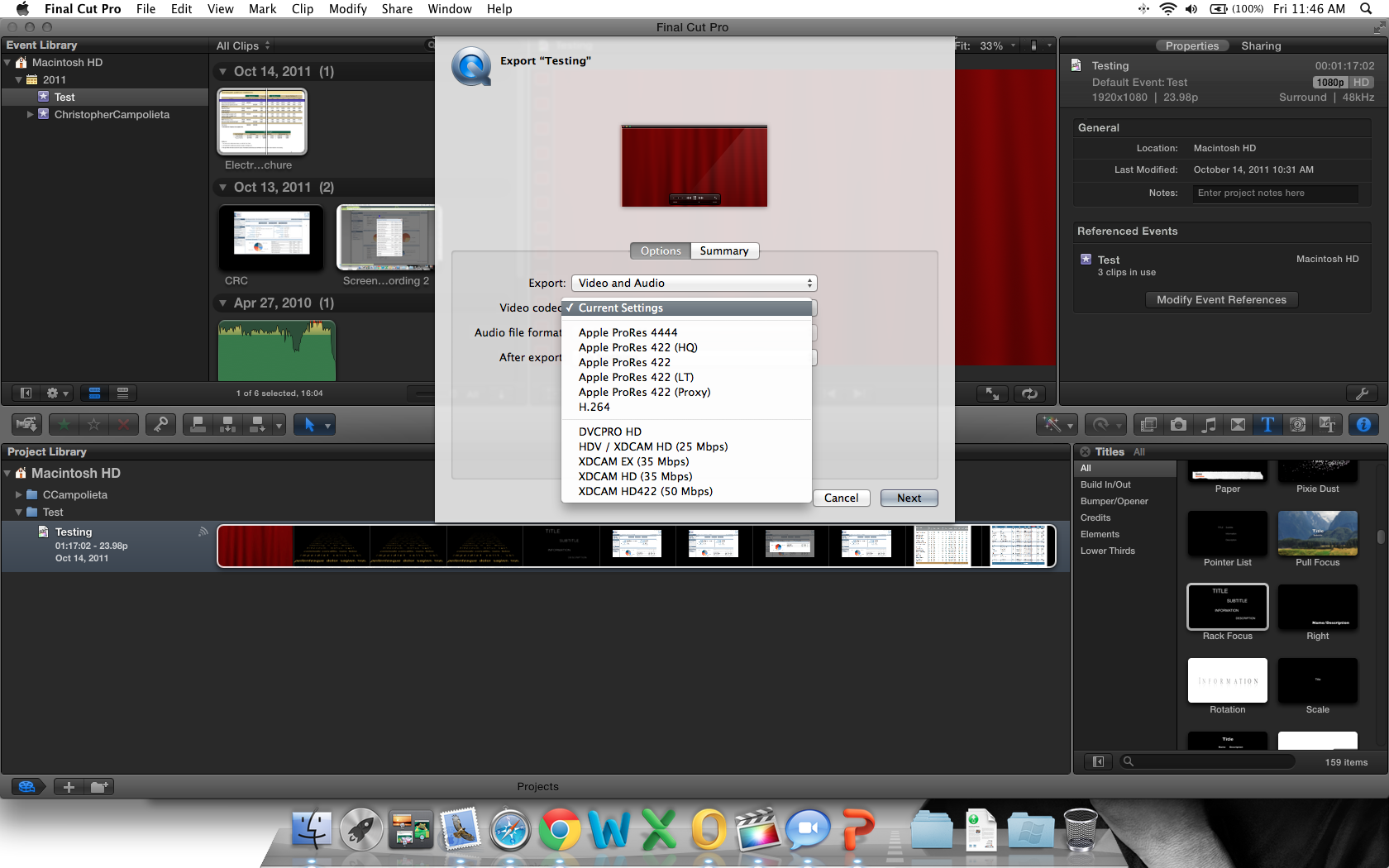1389x868 pixels.
Task: Collapse the Apr 27, 2010 clip group
Action: 222,303
